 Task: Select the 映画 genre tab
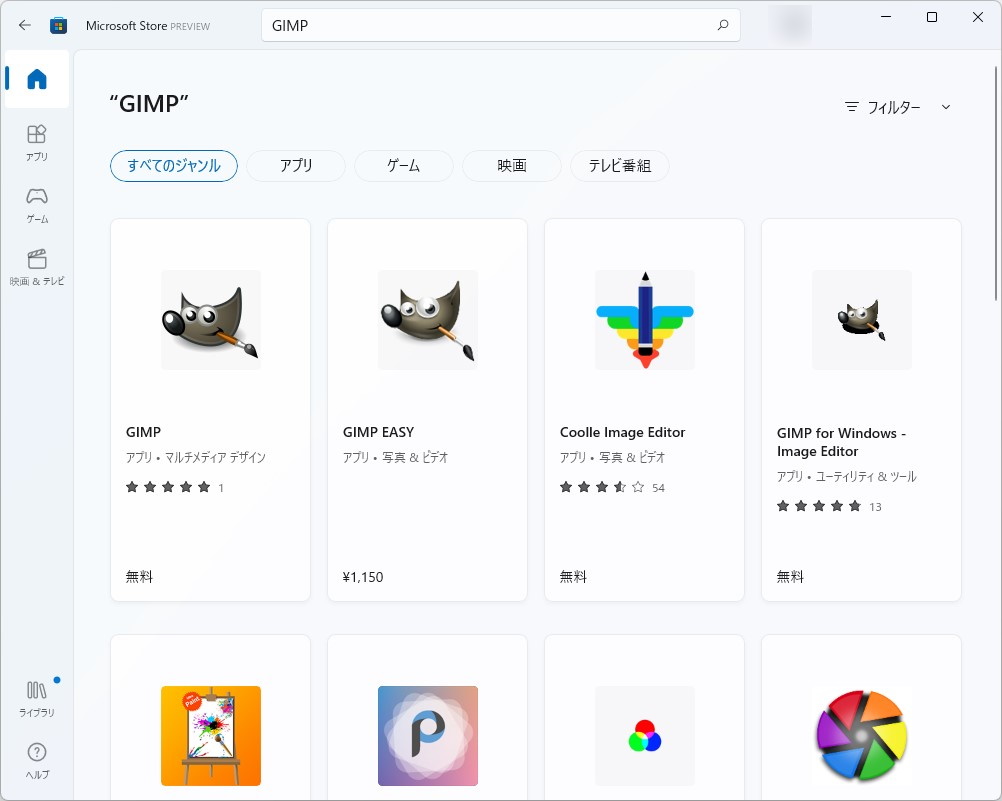pos(511,166)
